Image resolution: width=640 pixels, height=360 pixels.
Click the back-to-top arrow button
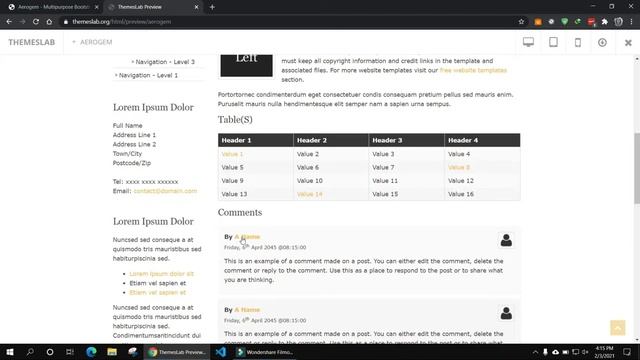tap(618, 327)
